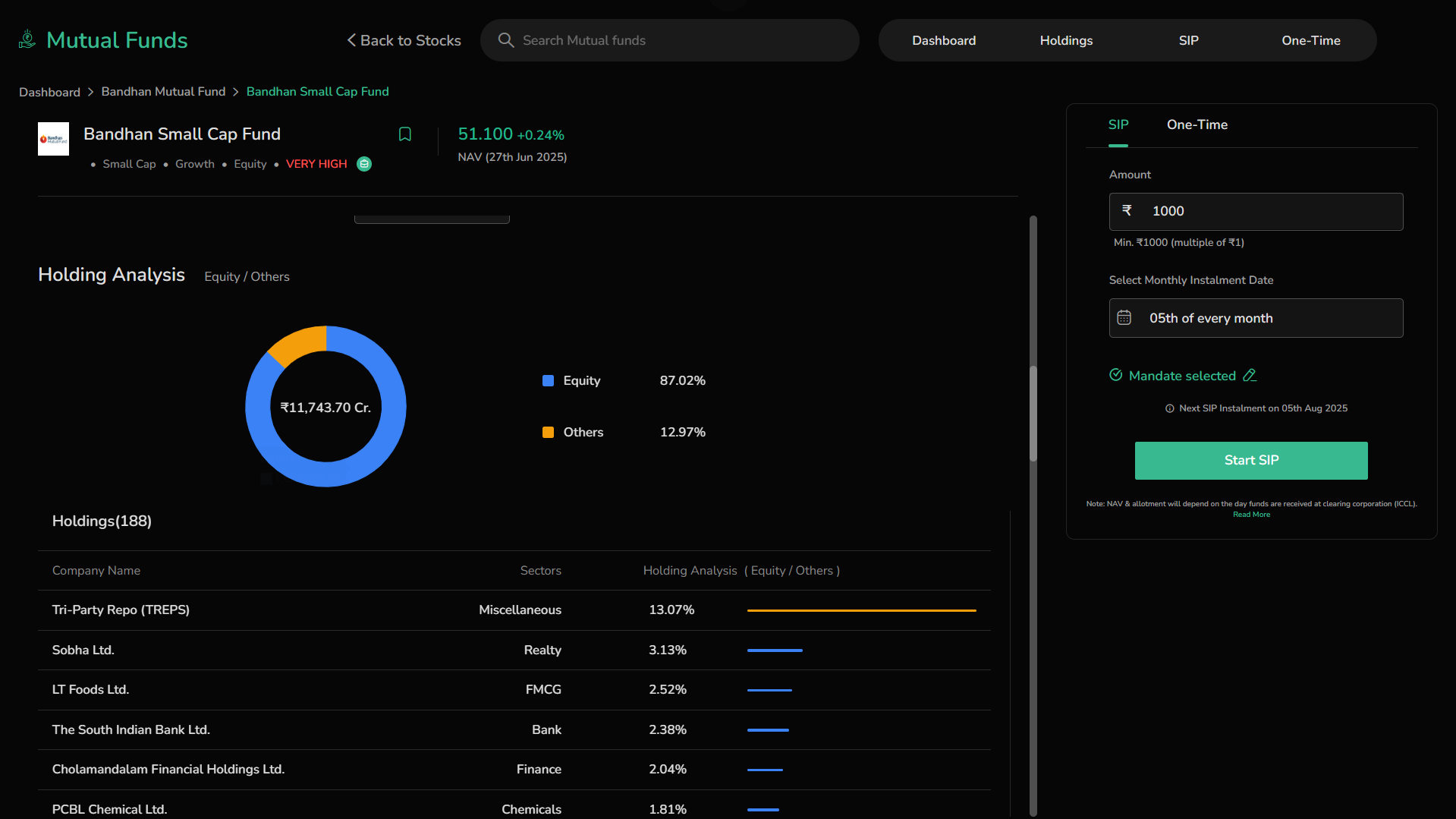The image size is (1456, 819).
Task: Click the Holdings(188) heading
Action: 102,521
